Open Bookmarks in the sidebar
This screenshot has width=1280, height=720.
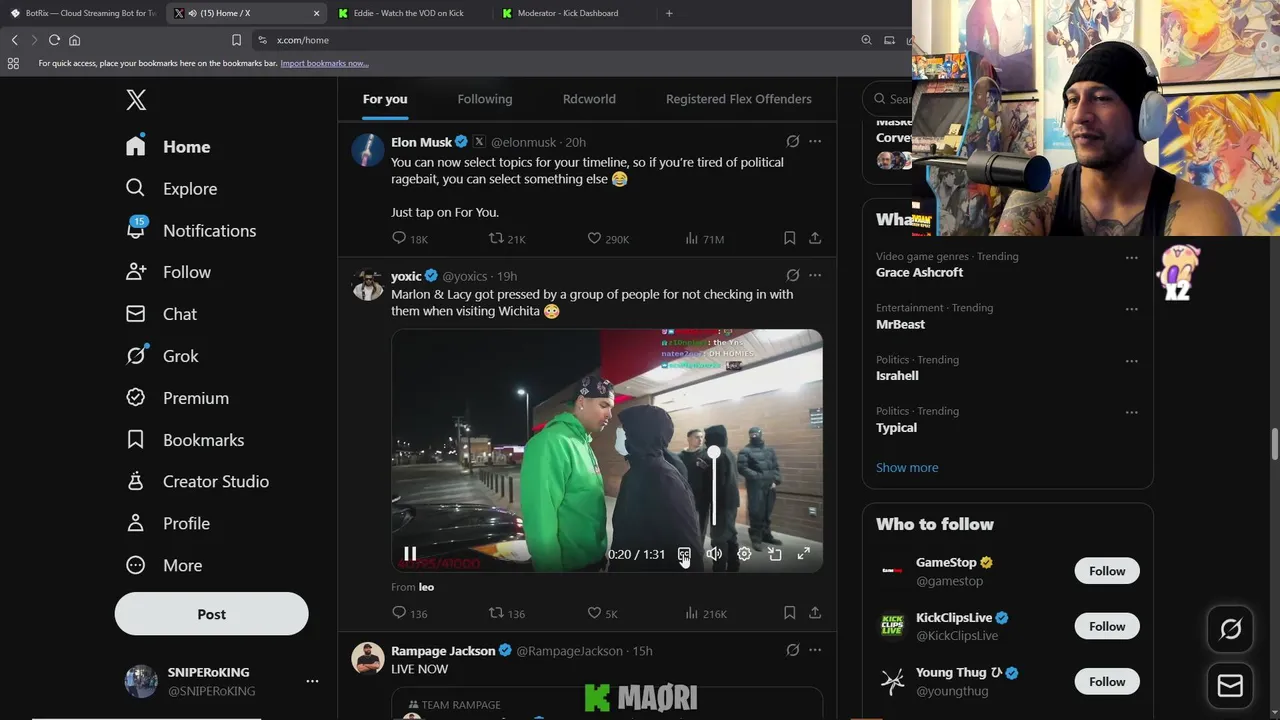click(x=185, y=440)
